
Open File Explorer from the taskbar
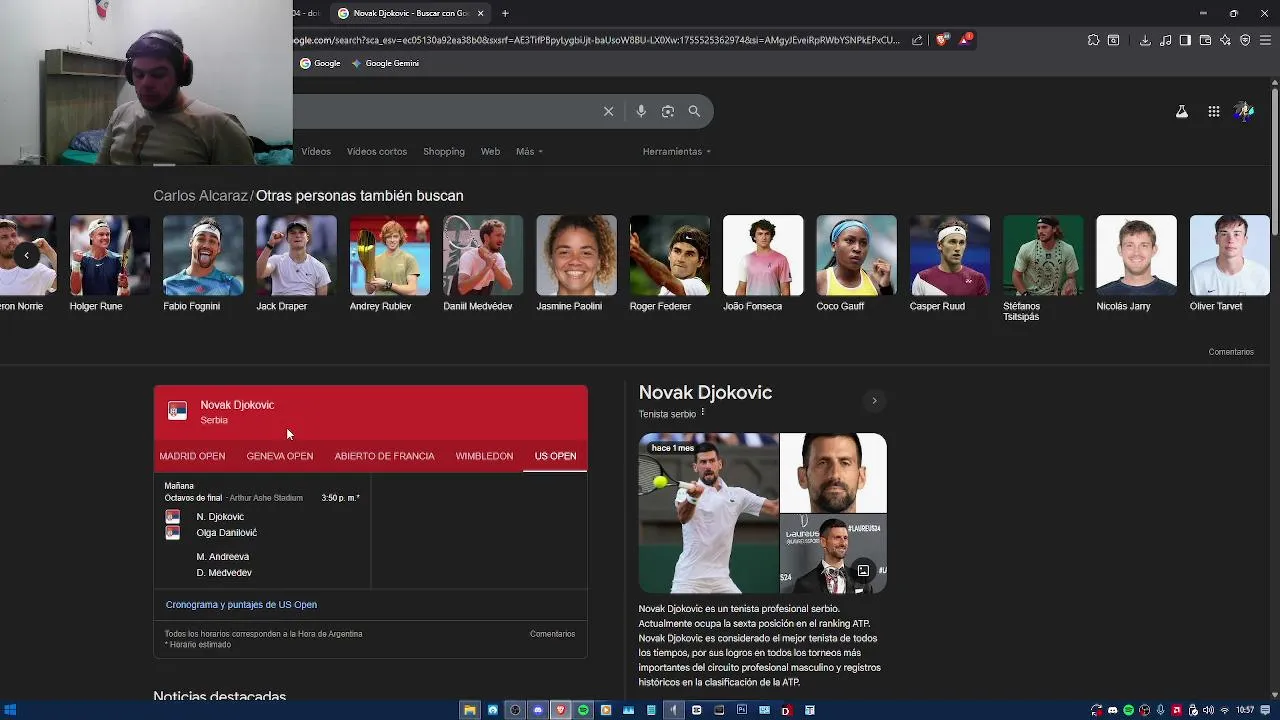pyautogui.click(x=469, y=710)
